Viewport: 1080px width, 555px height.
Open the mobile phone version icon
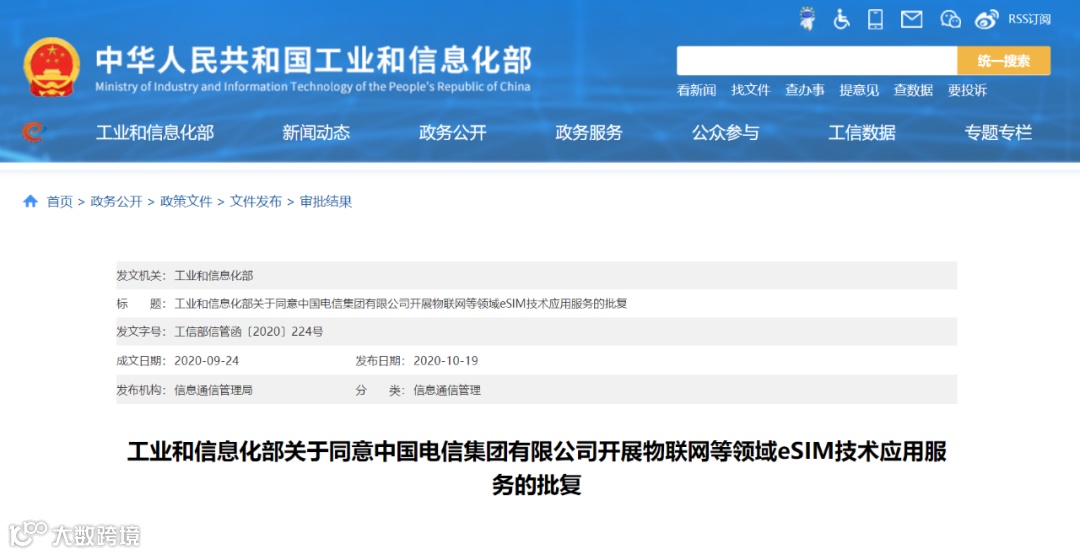(x=875, y=19)
